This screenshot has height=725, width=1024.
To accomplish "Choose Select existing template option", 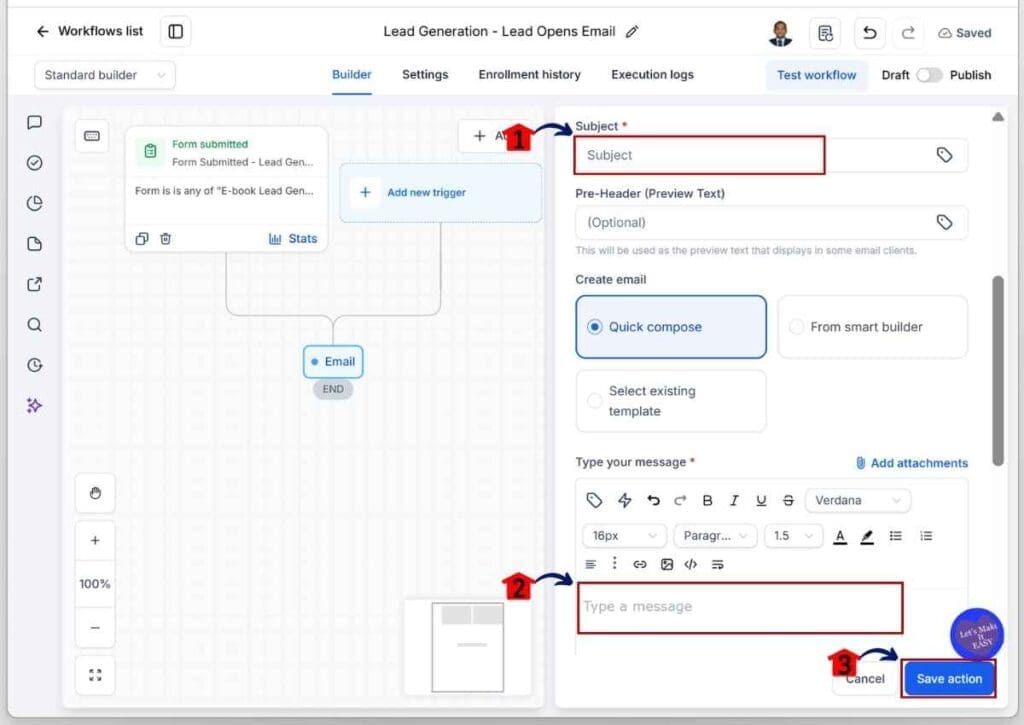I will tap(671, 401).
